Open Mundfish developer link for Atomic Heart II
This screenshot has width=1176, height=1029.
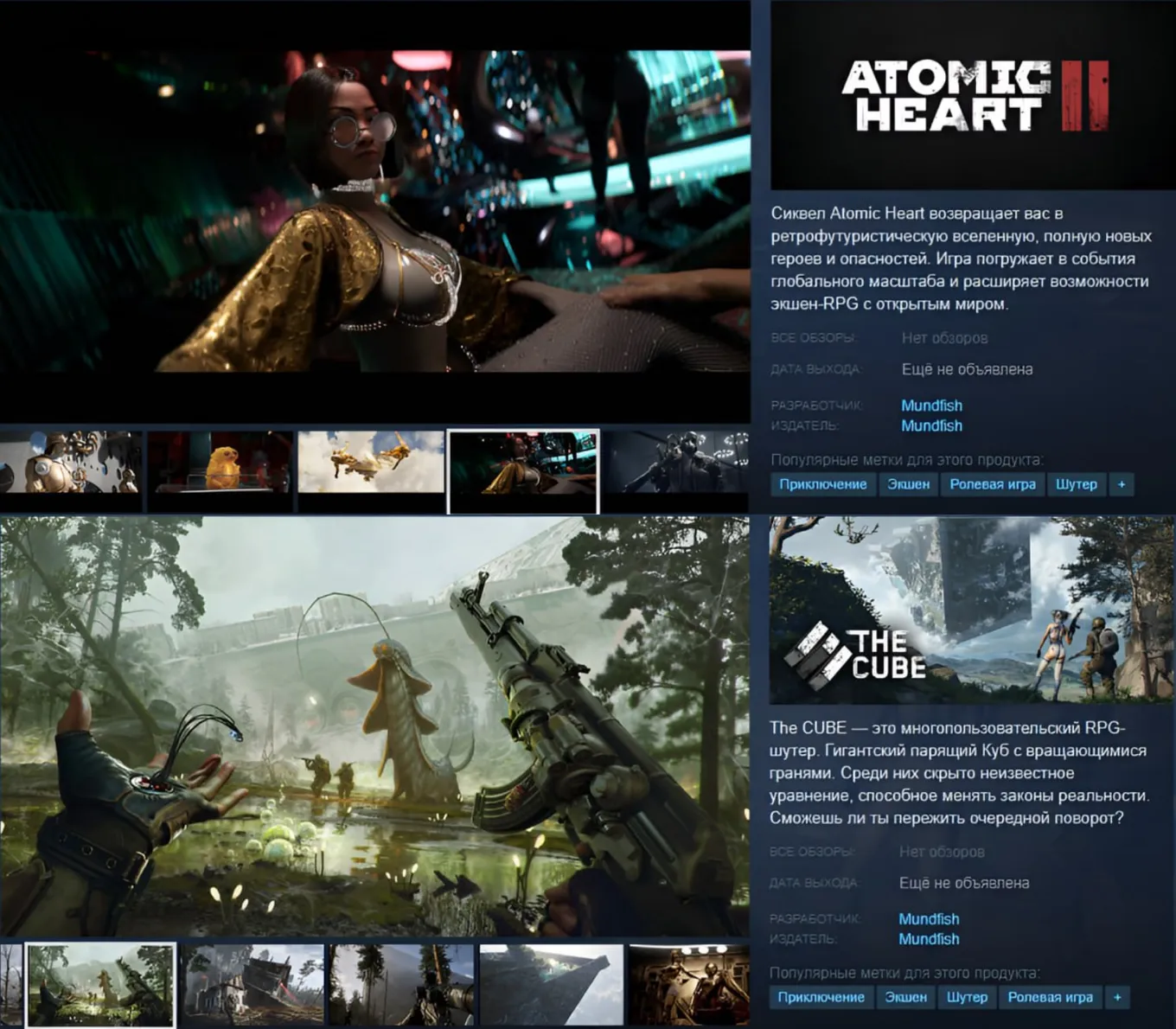pos(931,406)
